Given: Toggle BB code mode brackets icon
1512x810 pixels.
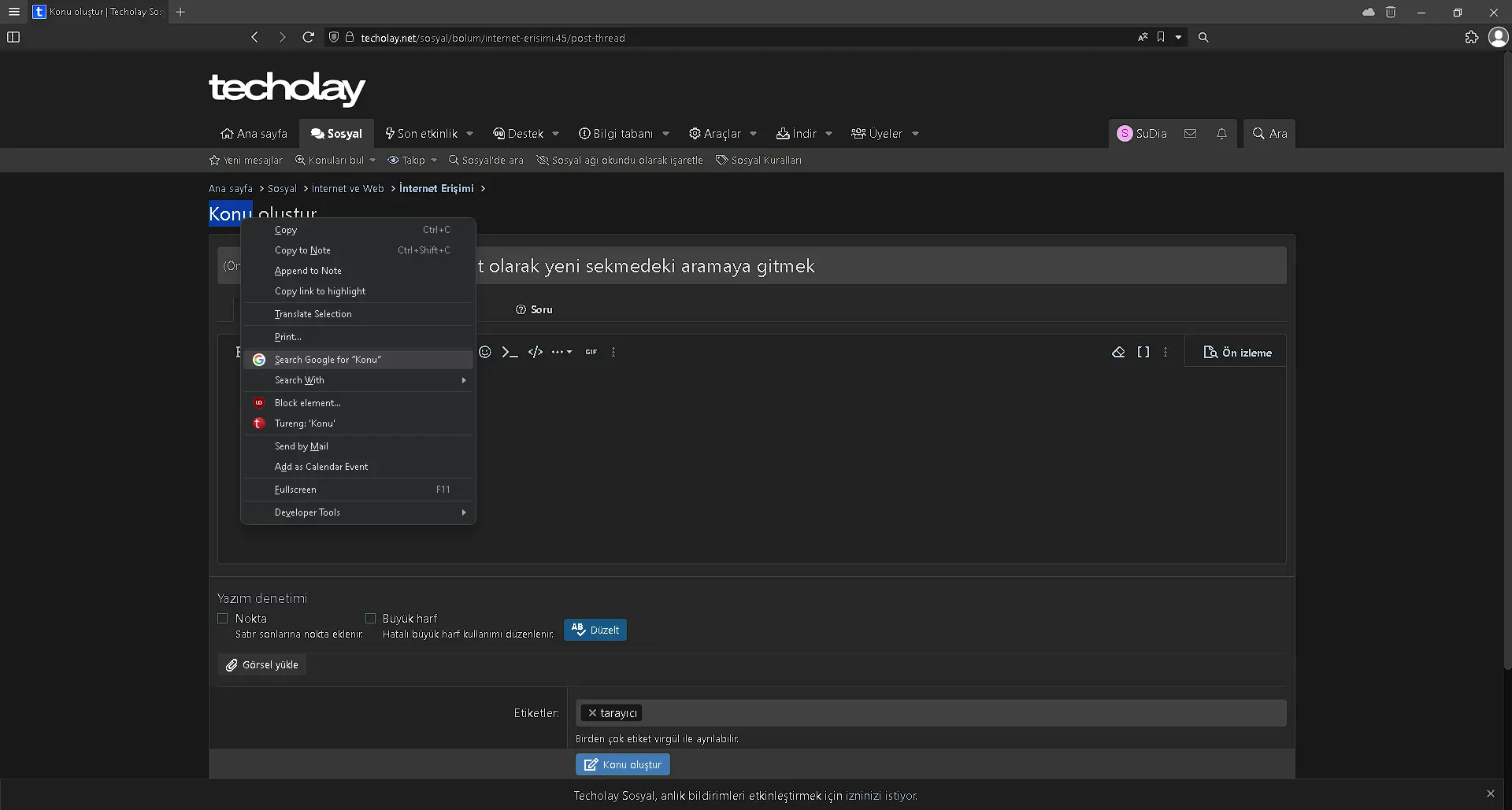Looking at the screenshot, I should (1143, 352).
